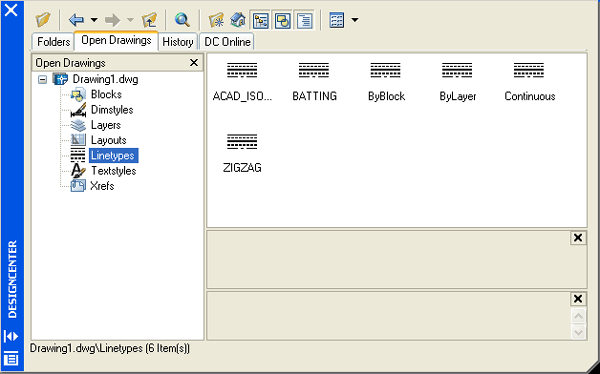The image size is (600, 374).
Task: Select Dimstyles in the tree
Action: (x=112, y=110)
